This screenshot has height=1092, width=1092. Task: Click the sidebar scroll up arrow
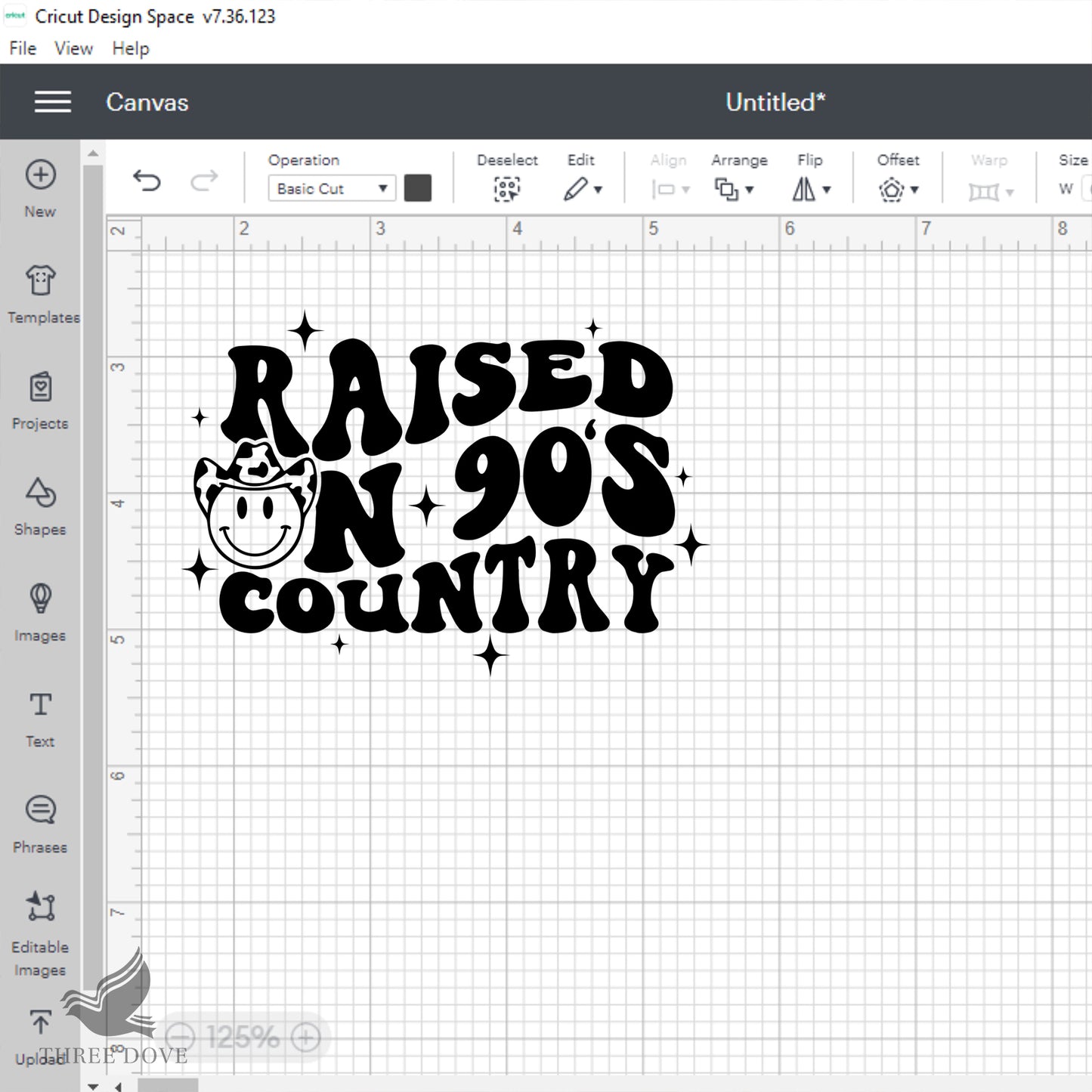93,153
